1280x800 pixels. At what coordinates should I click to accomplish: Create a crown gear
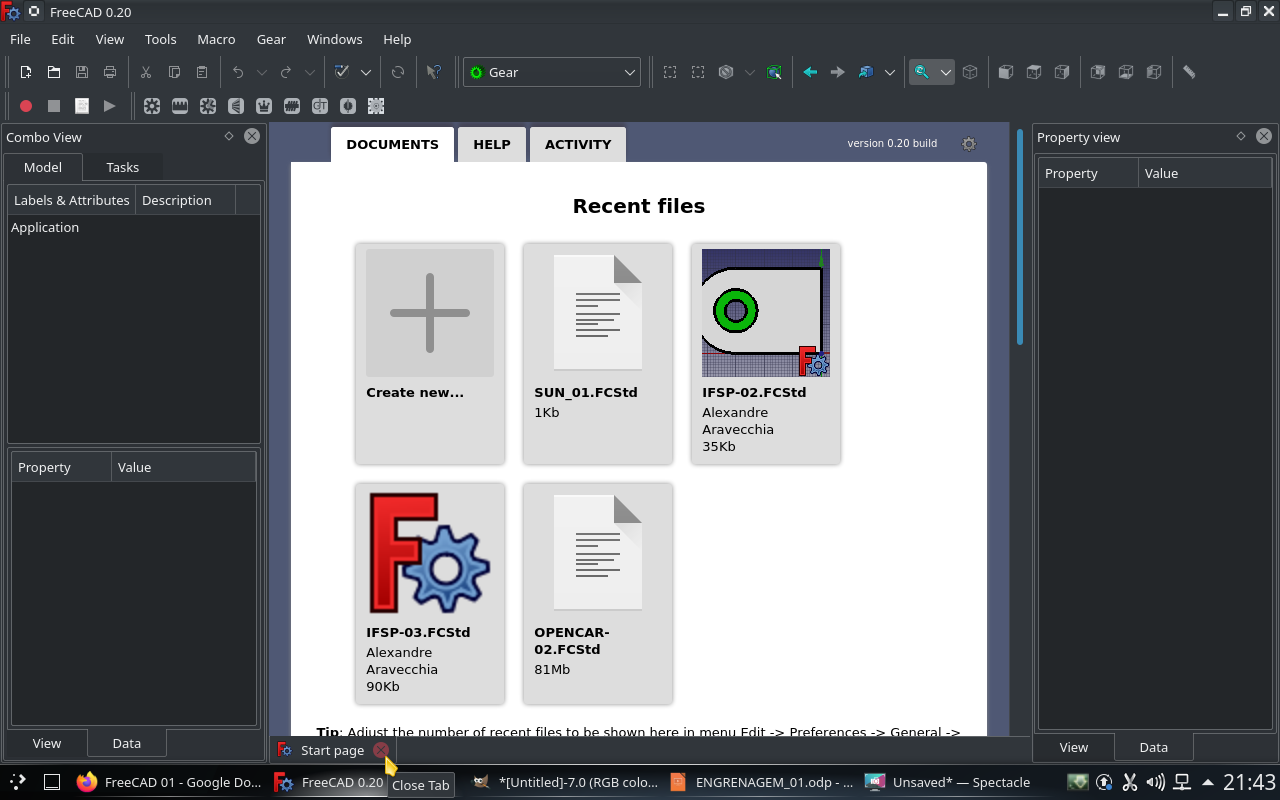264,105
